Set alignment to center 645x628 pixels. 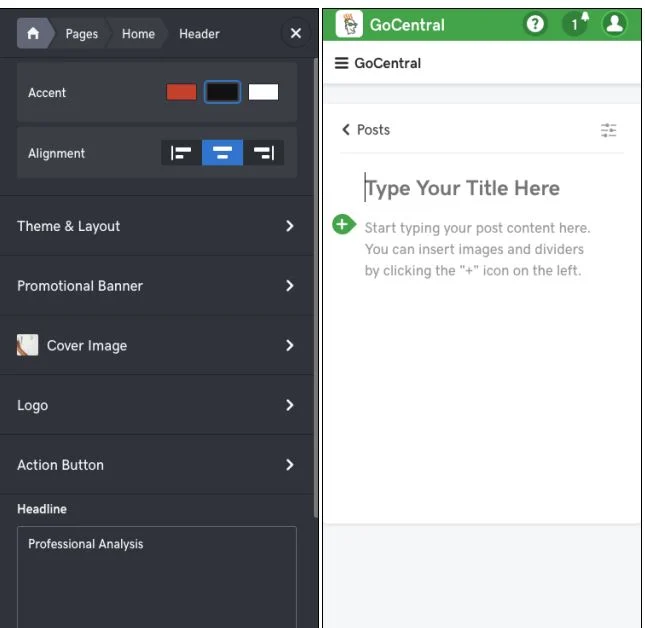click(x=222, y=153)
